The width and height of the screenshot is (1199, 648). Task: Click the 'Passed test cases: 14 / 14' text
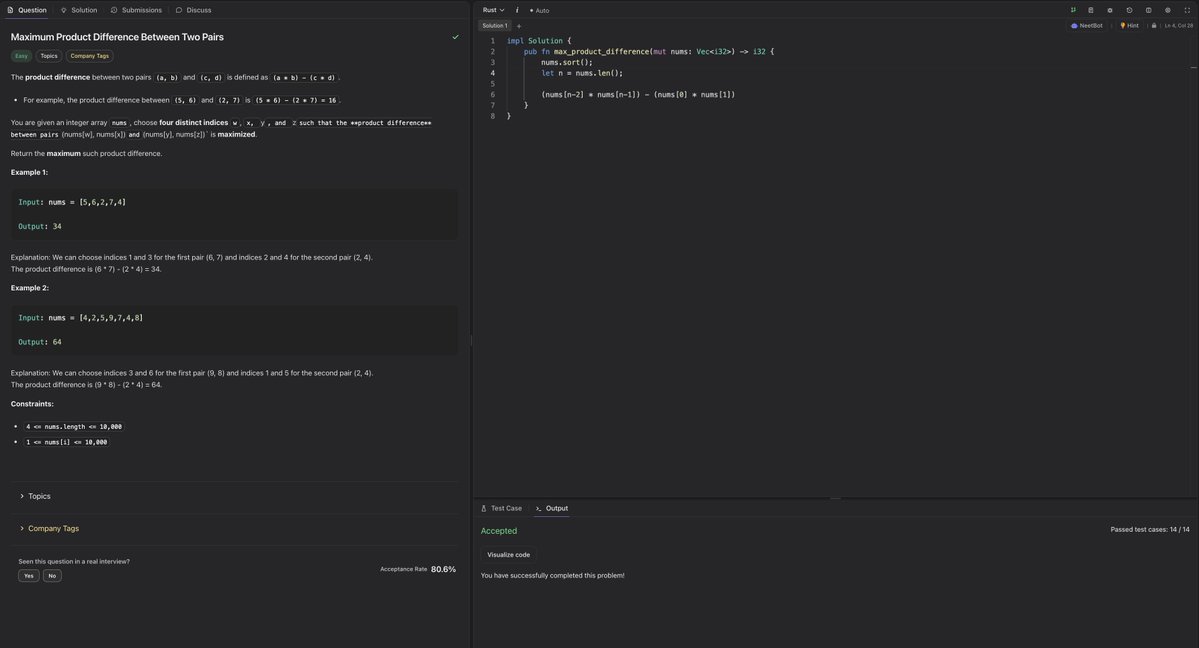pyautogui.click(x=1150, y=529)
